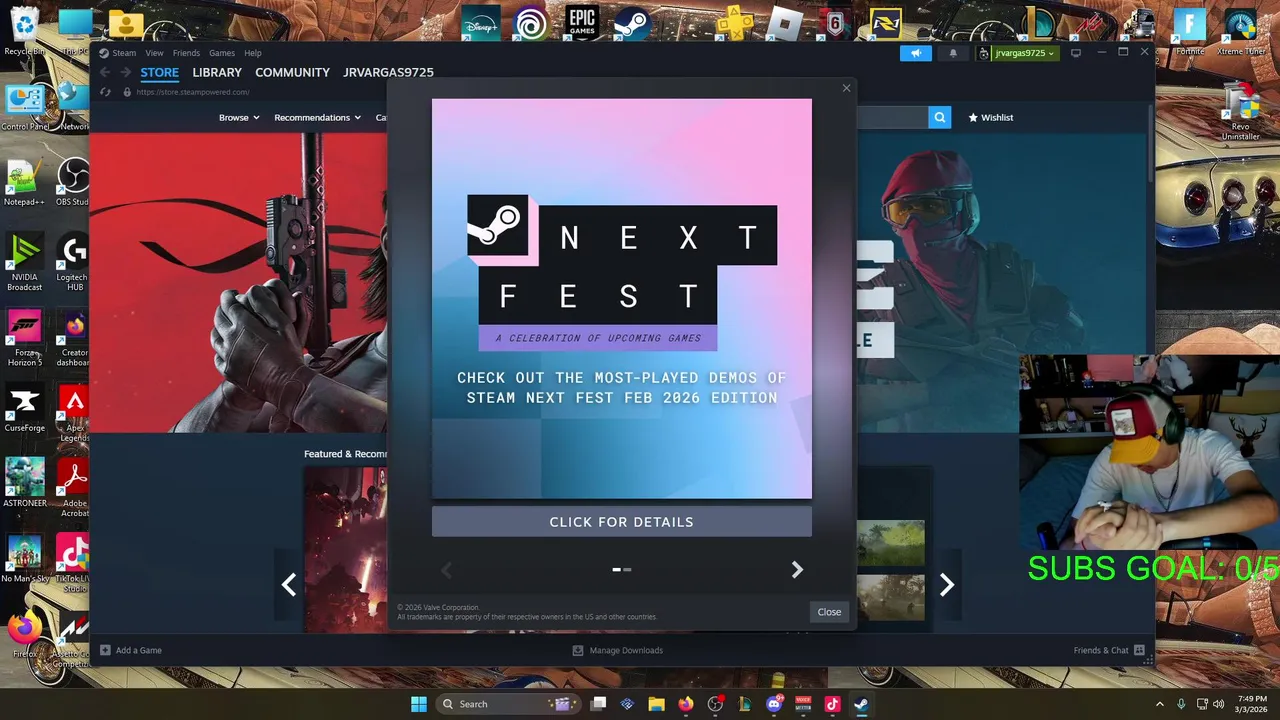Launch the Roblox desktop shortcut

coord(785,22)
